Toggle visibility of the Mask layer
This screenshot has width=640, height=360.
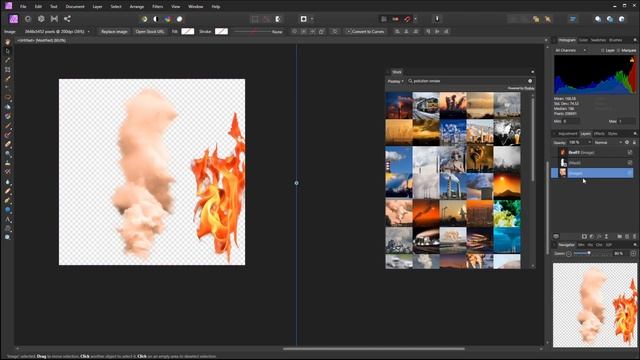(x=629, y=163)
